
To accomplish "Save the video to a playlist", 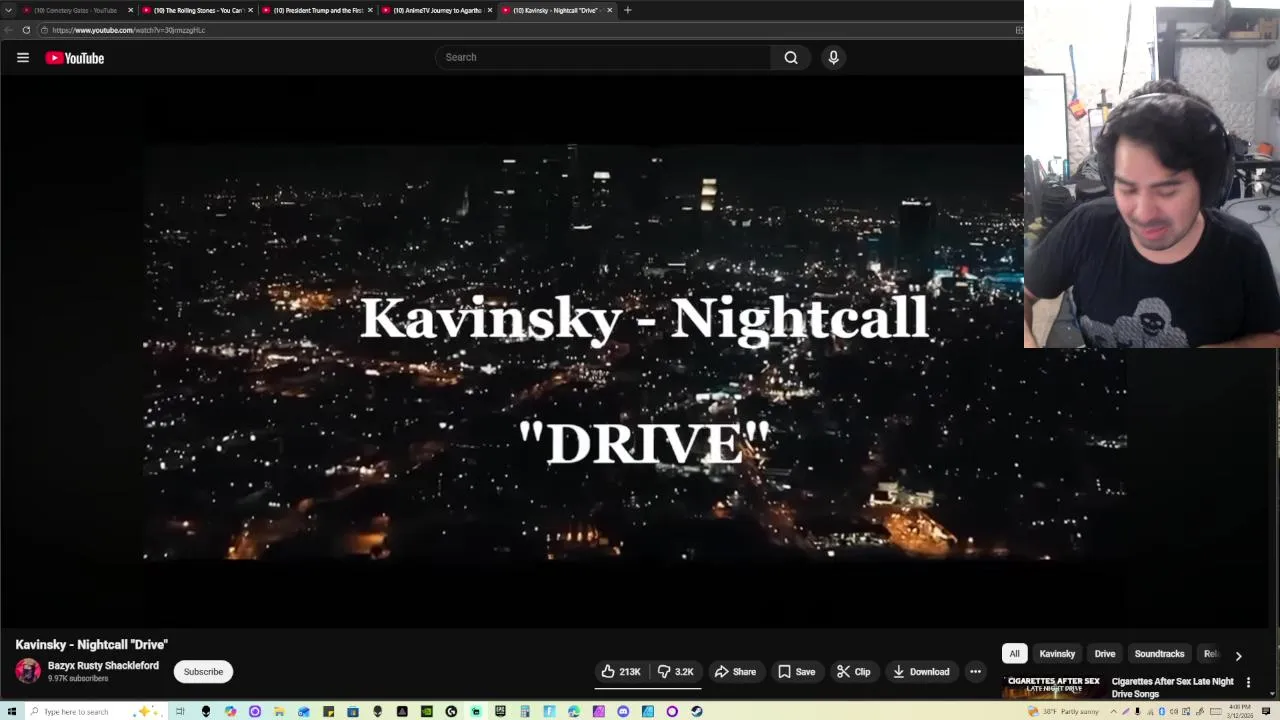I will tap(797, 672).
